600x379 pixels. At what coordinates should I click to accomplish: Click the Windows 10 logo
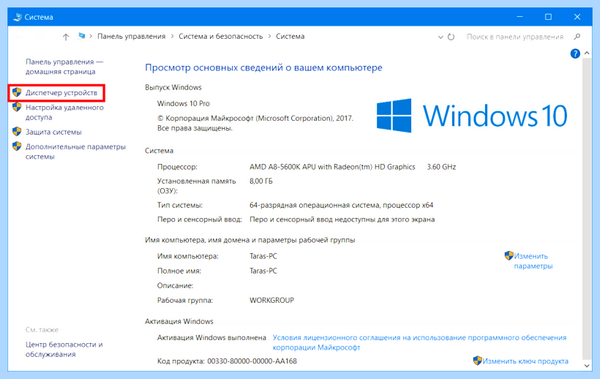pyautogui.click(x=471, y=116)
